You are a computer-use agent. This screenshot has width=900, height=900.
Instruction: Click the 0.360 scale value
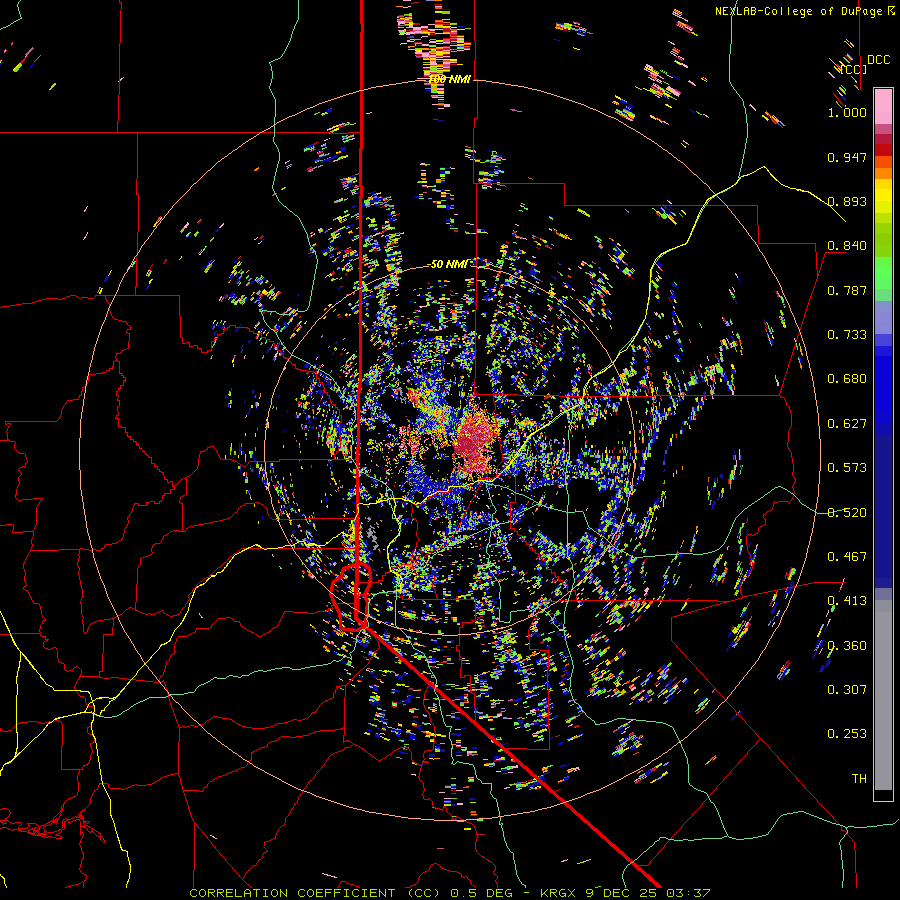click(847, 646)
